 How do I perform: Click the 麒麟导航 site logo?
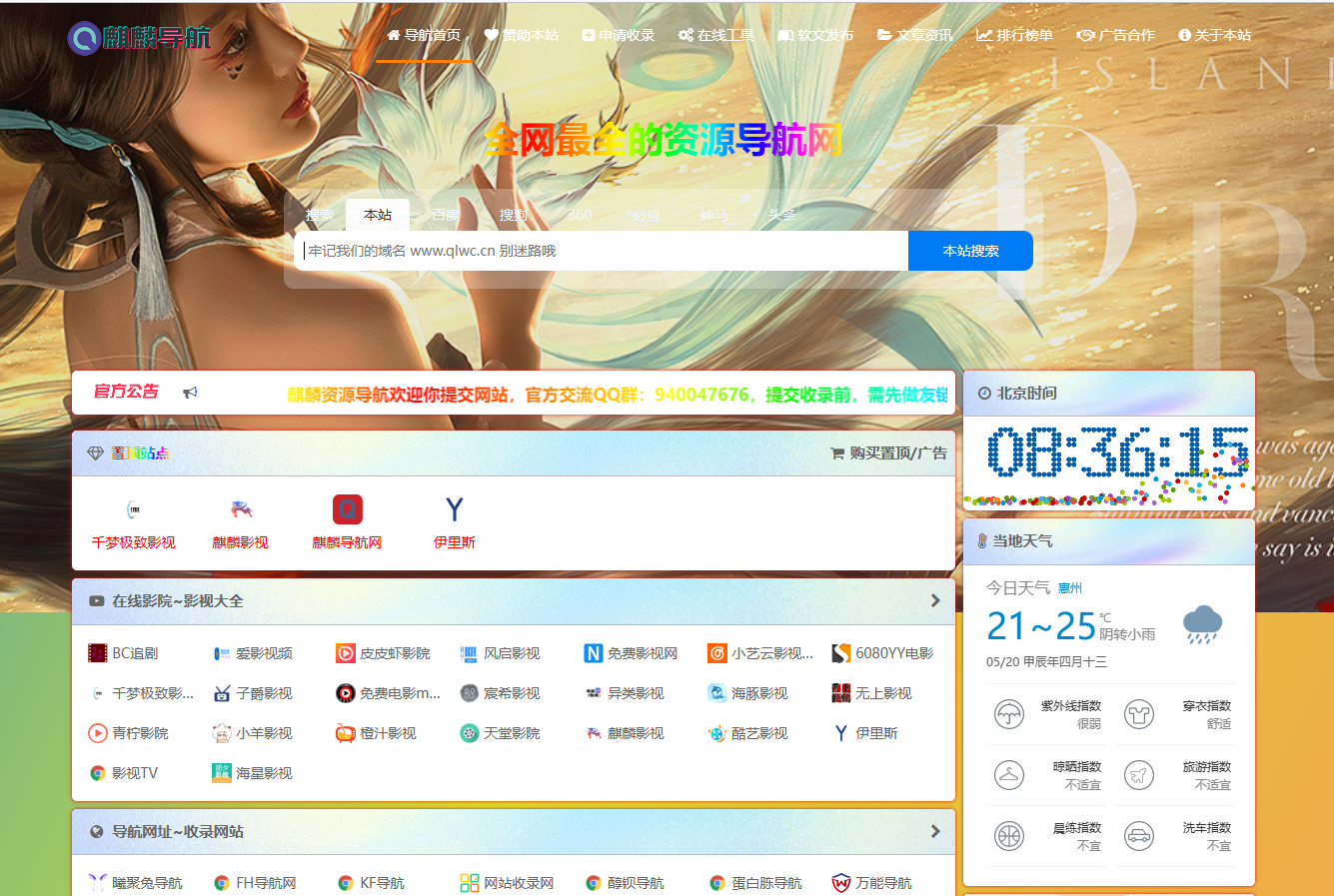coord(140,38)
